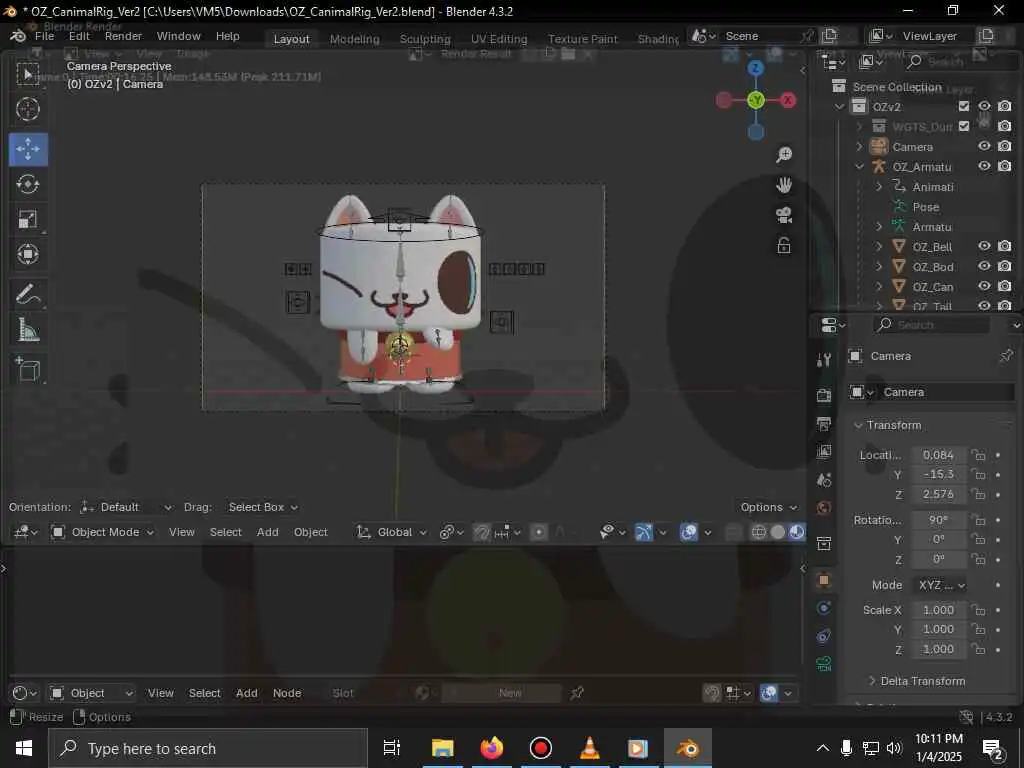Open the Global transform orientation dropdown
Image resolution: width=1024 pixels, height=768 pixels.
391,532
